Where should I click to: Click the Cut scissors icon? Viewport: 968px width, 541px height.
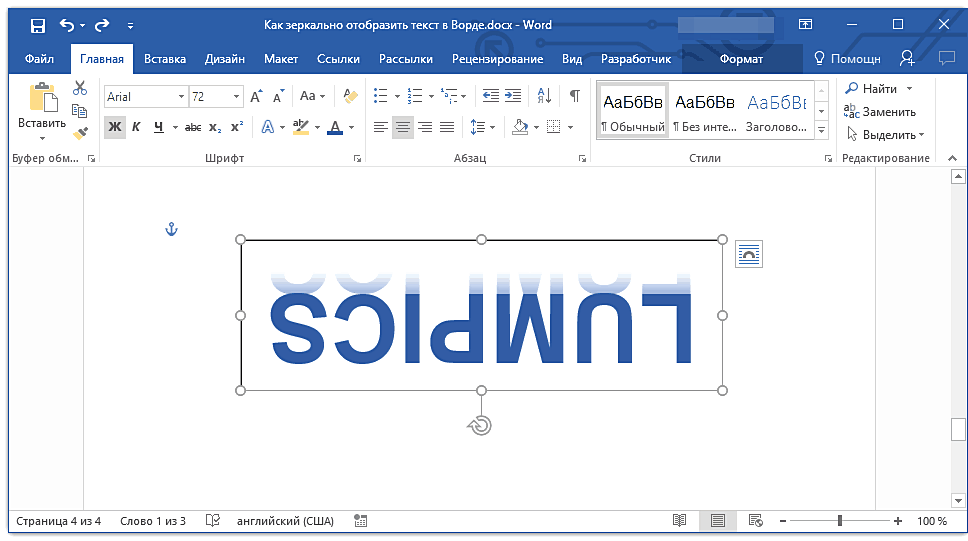coord(81,89)
